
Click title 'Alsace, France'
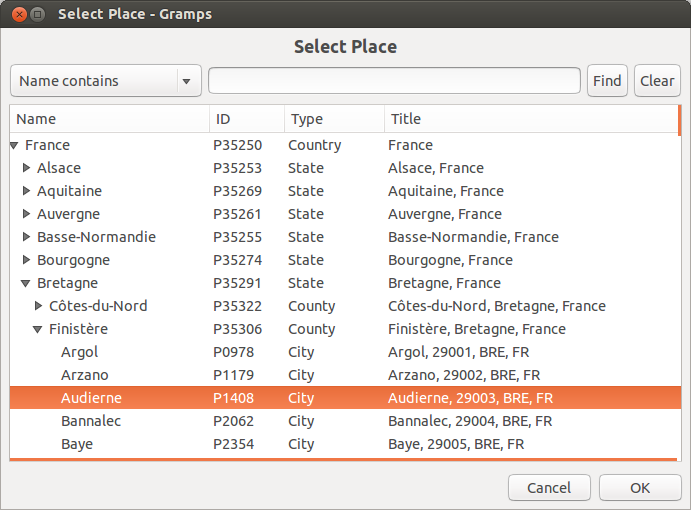click(436, 168)
